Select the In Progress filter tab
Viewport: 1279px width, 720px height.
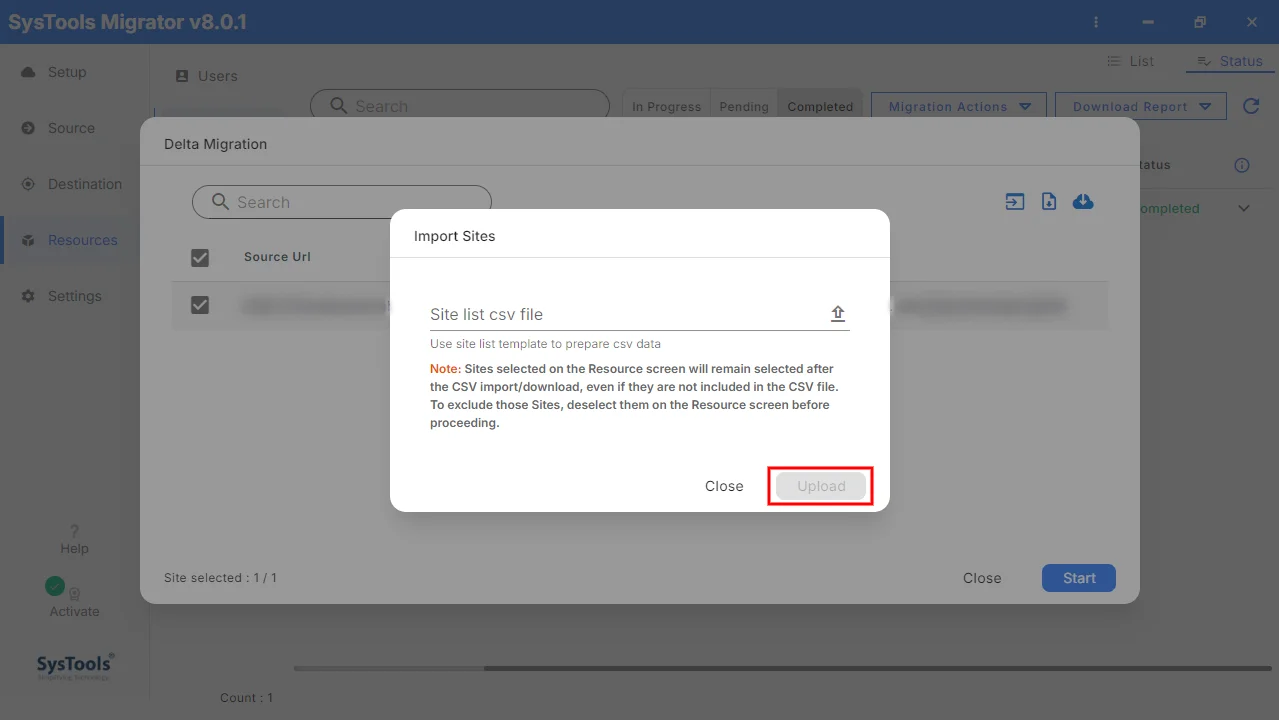666,106
